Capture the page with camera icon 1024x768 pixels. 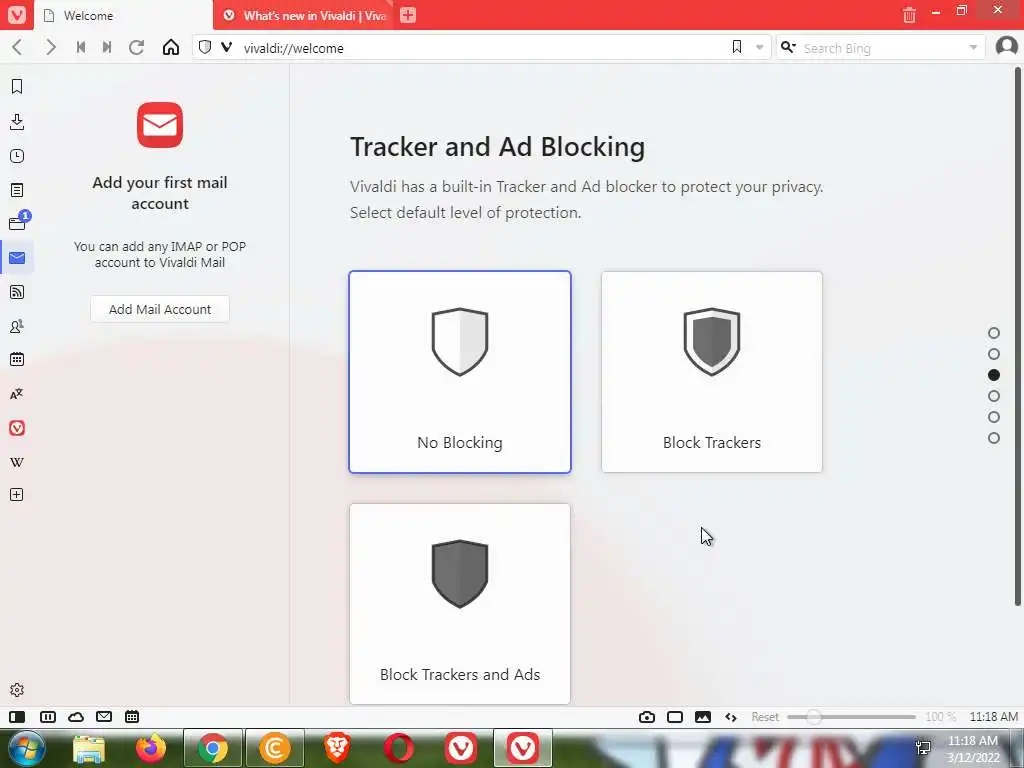coord(647,717)
